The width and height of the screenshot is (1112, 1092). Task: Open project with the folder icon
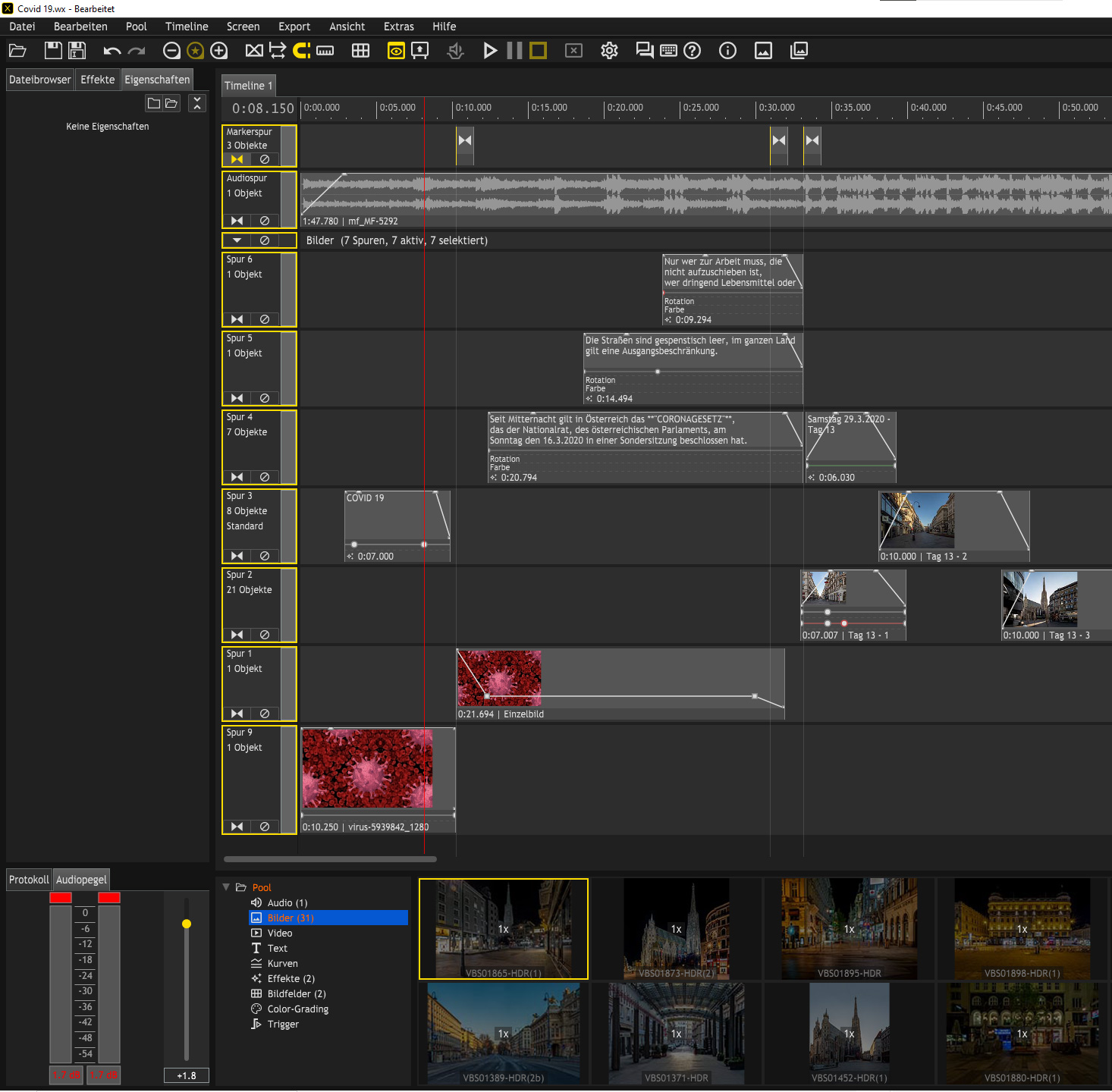click(x=17, y=51)
